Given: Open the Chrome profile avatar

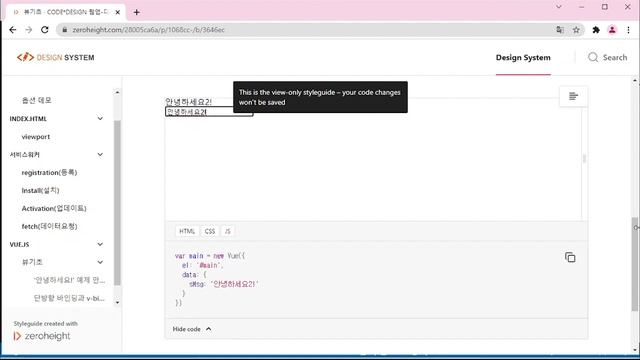Looking at the screenshot, I should 612,30.
